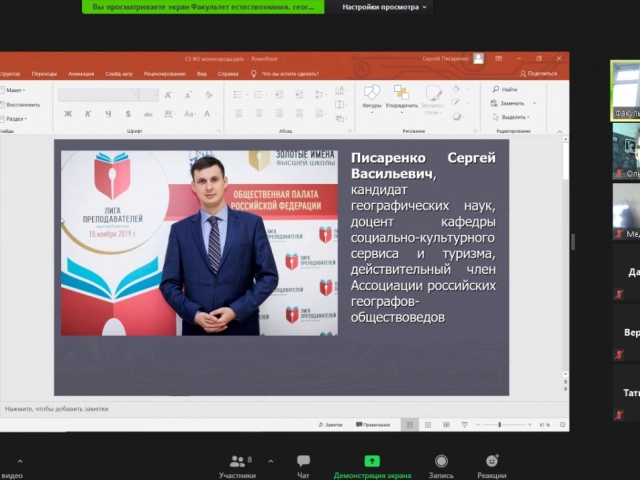Open the Zoom Chat panel
The height and width of the screenshot is (480, 640).
[x=303, y=466]
